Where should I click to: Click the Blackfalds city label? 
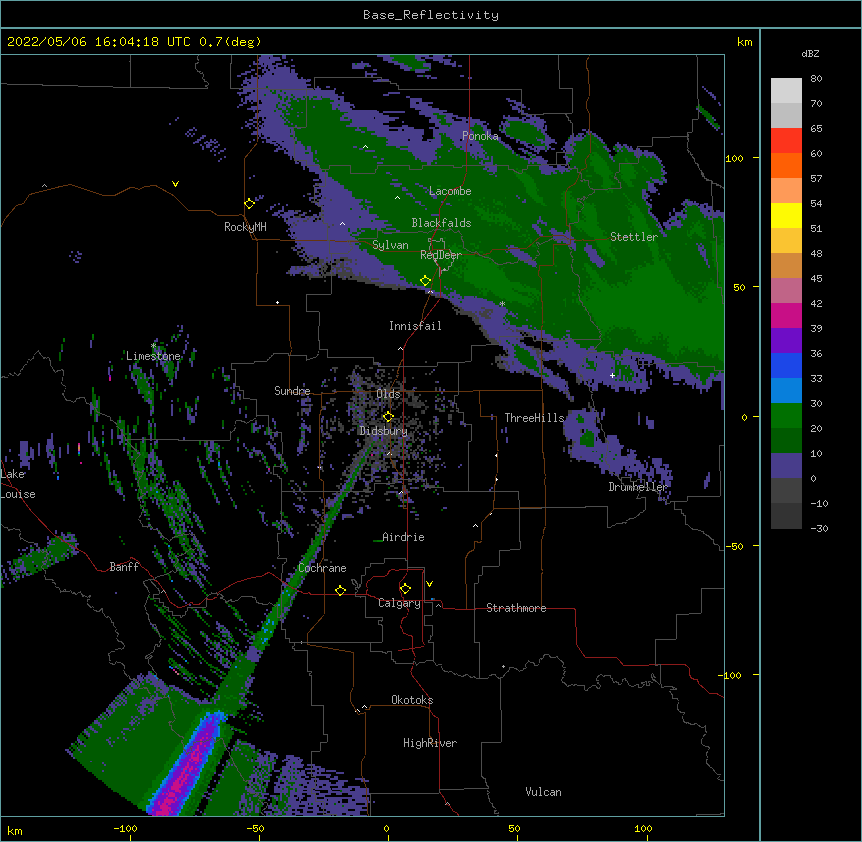(x=441, y=223)
